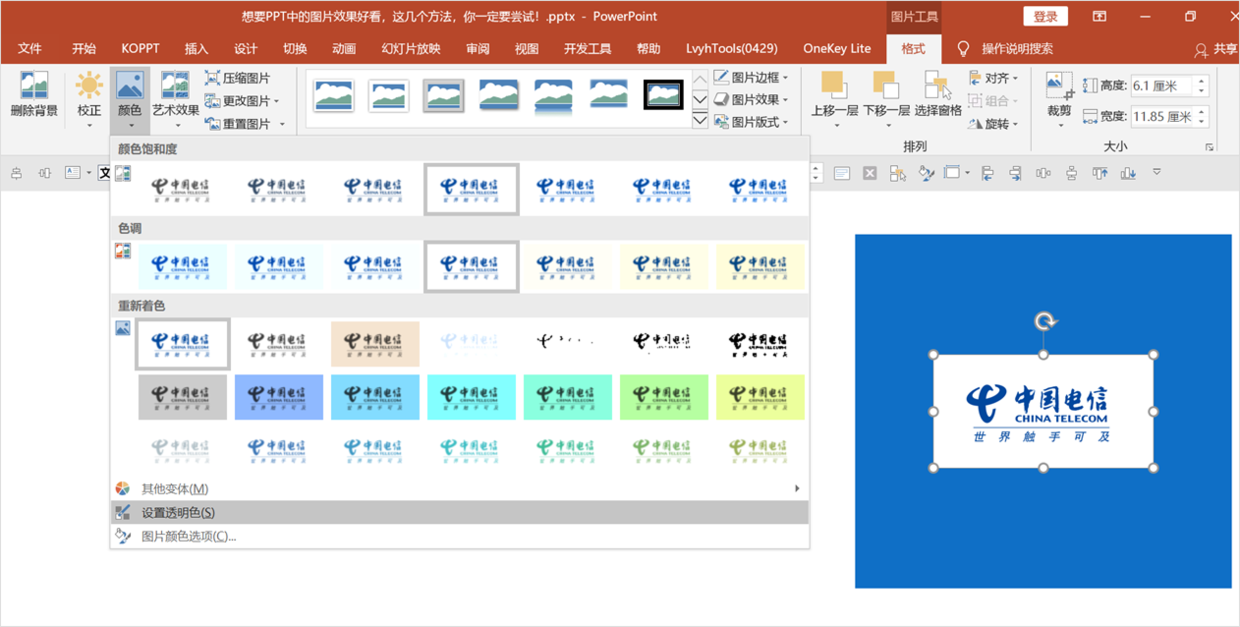The height and width of the screenshot is (627, 1240).
Task: Click the format painter bucket icon in quick toolbar
Action: click(x=927, y=173)
